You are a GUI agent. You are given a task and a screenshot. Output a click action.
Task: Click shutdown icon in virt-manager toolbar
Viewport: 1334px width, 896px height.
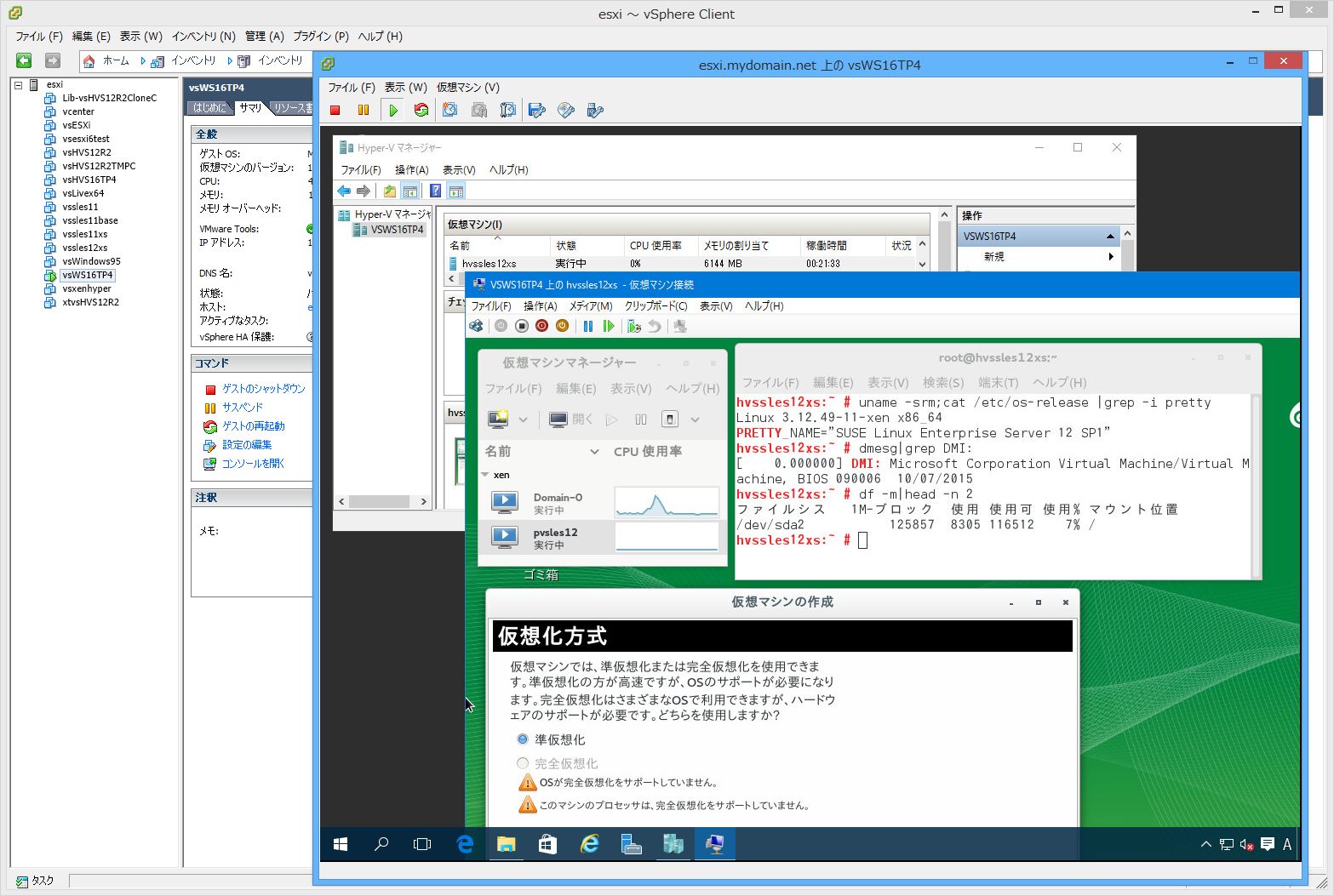point(670,419)
